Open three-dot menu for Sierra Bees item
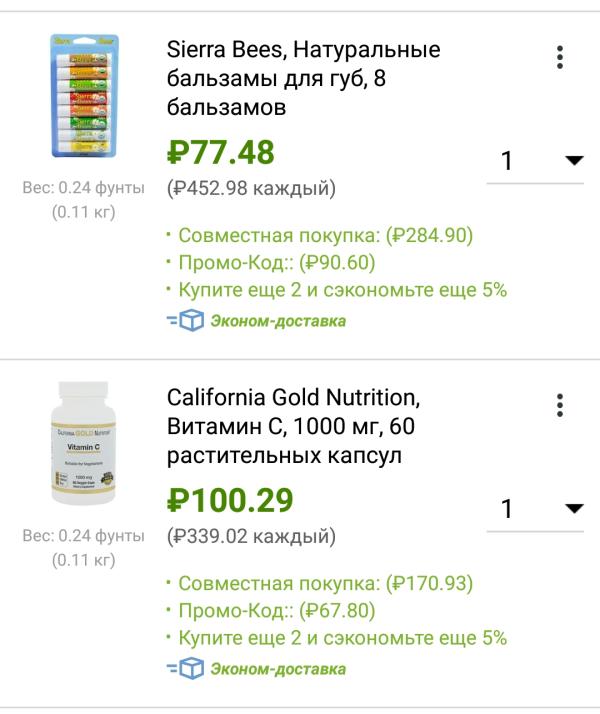The image size is (600, 714). click(x=560, y=57)
